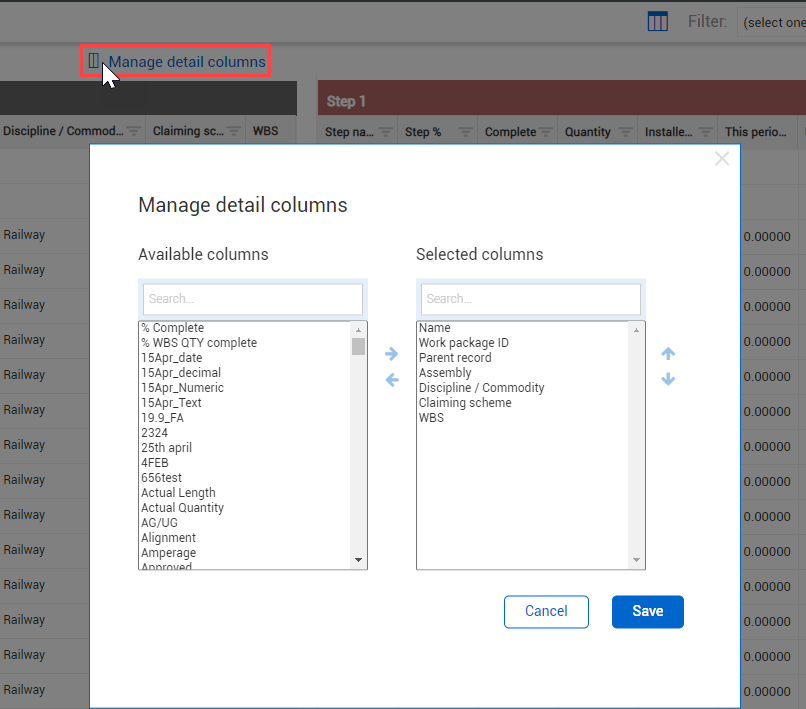The height and width of the screenshot is (709, 806).
Task: Open the Filter select dropdown
Action: [x=772, y=22]
